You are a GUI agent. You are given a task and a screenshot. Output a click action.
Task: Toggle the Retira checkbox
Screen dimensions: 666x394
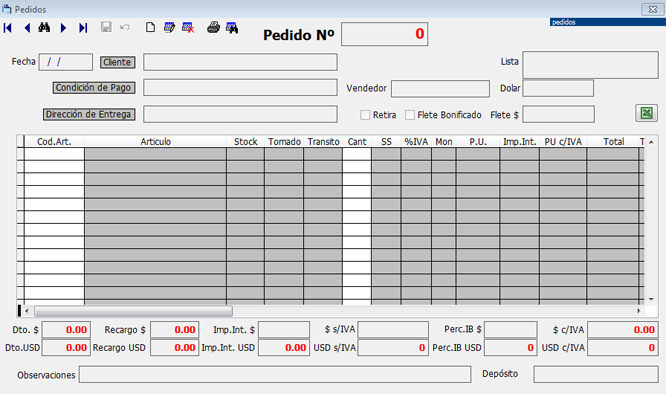click(x=365, y=115)
